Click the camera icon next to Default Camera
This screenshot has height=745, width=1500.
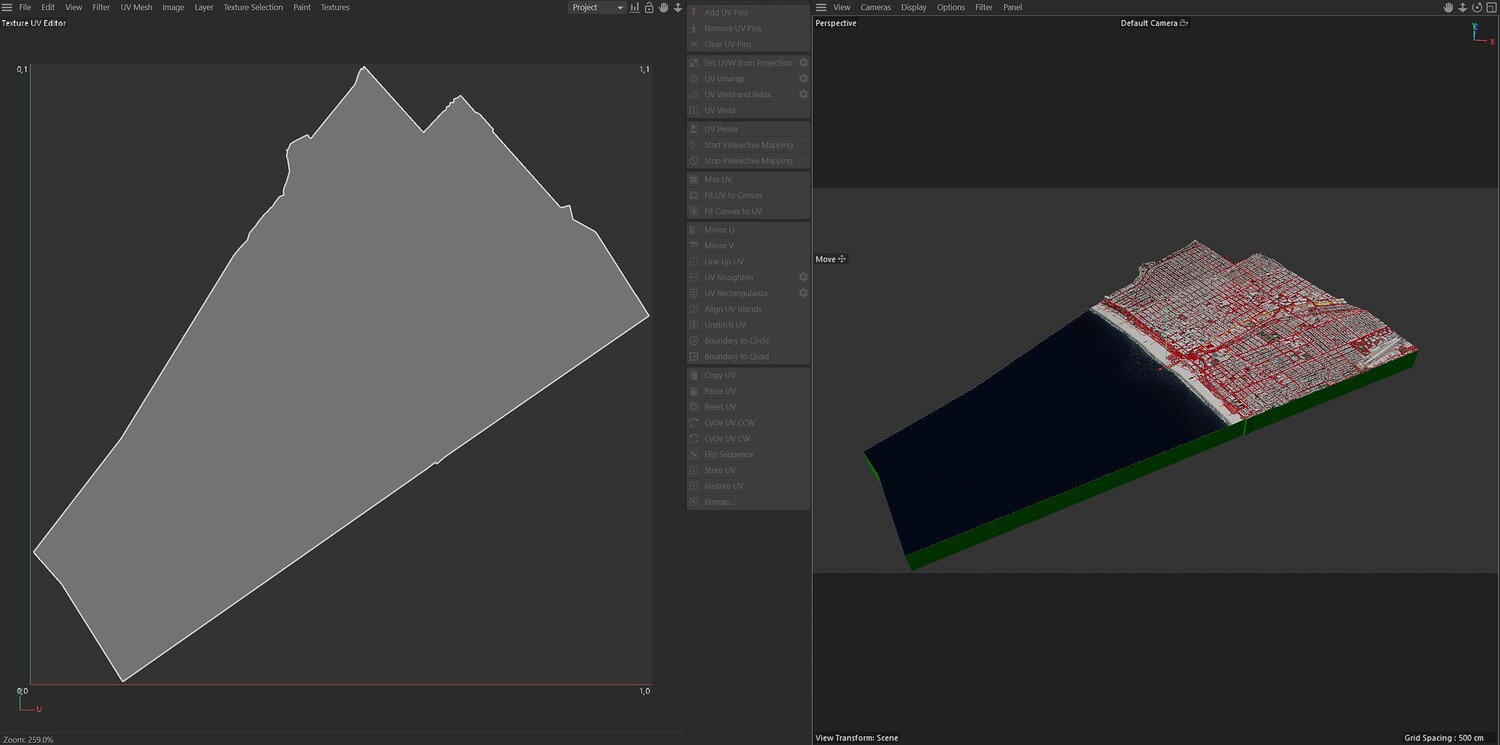coord(1184,23)
